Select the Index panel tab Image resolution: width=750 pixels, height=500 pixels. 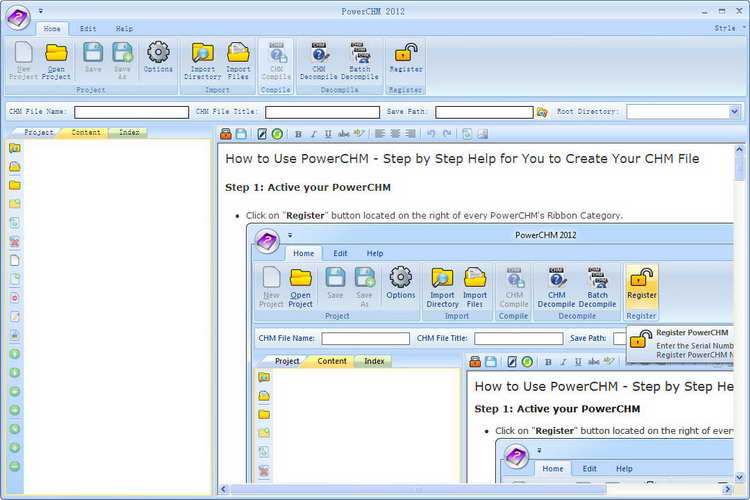[129, 133]
